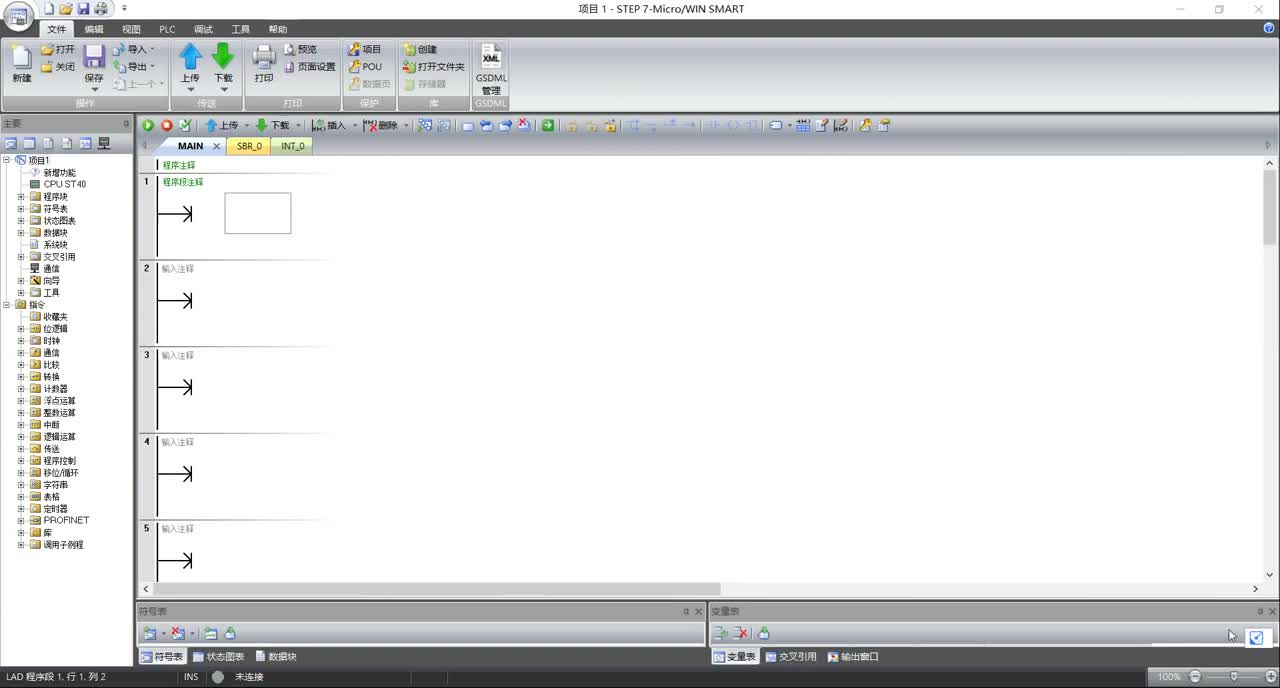This screenshot has height=688, width=1280.
Task: Click the quick access print icon
Action: click(100, 9)
